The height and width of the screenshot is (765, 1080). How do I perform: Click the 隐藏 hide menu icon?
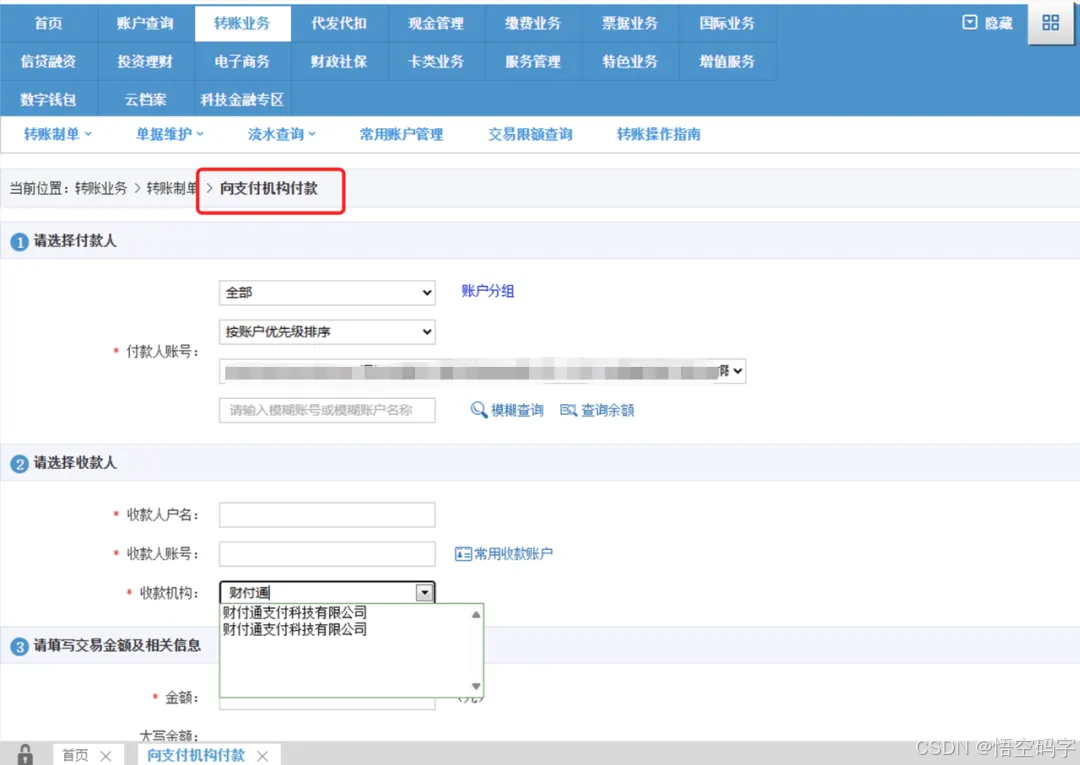click(969, 23)
